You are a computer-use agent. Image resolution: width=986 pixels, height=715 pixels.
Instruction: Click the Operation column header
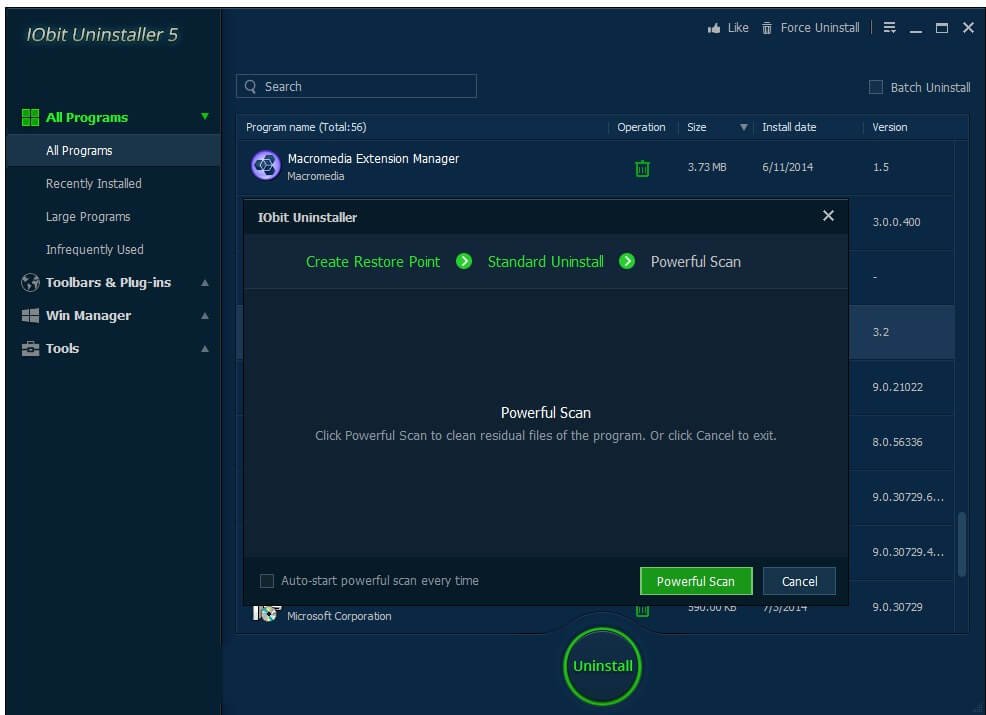tap(641, 127)
